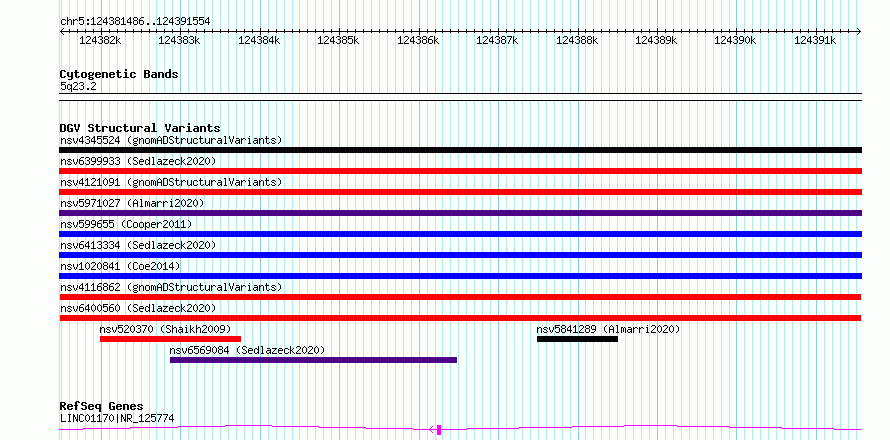Select the black nsv4345524 variant bar
890x440 pixels.
pos(460,150)
